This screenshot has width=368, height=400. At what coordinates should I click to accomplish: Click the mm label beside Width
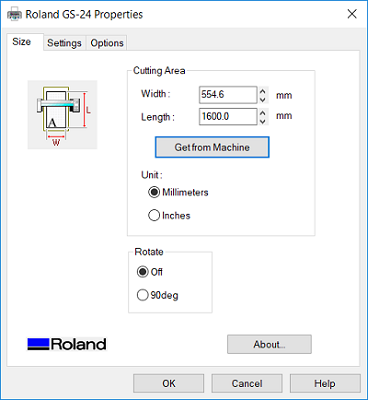point(284,95)
